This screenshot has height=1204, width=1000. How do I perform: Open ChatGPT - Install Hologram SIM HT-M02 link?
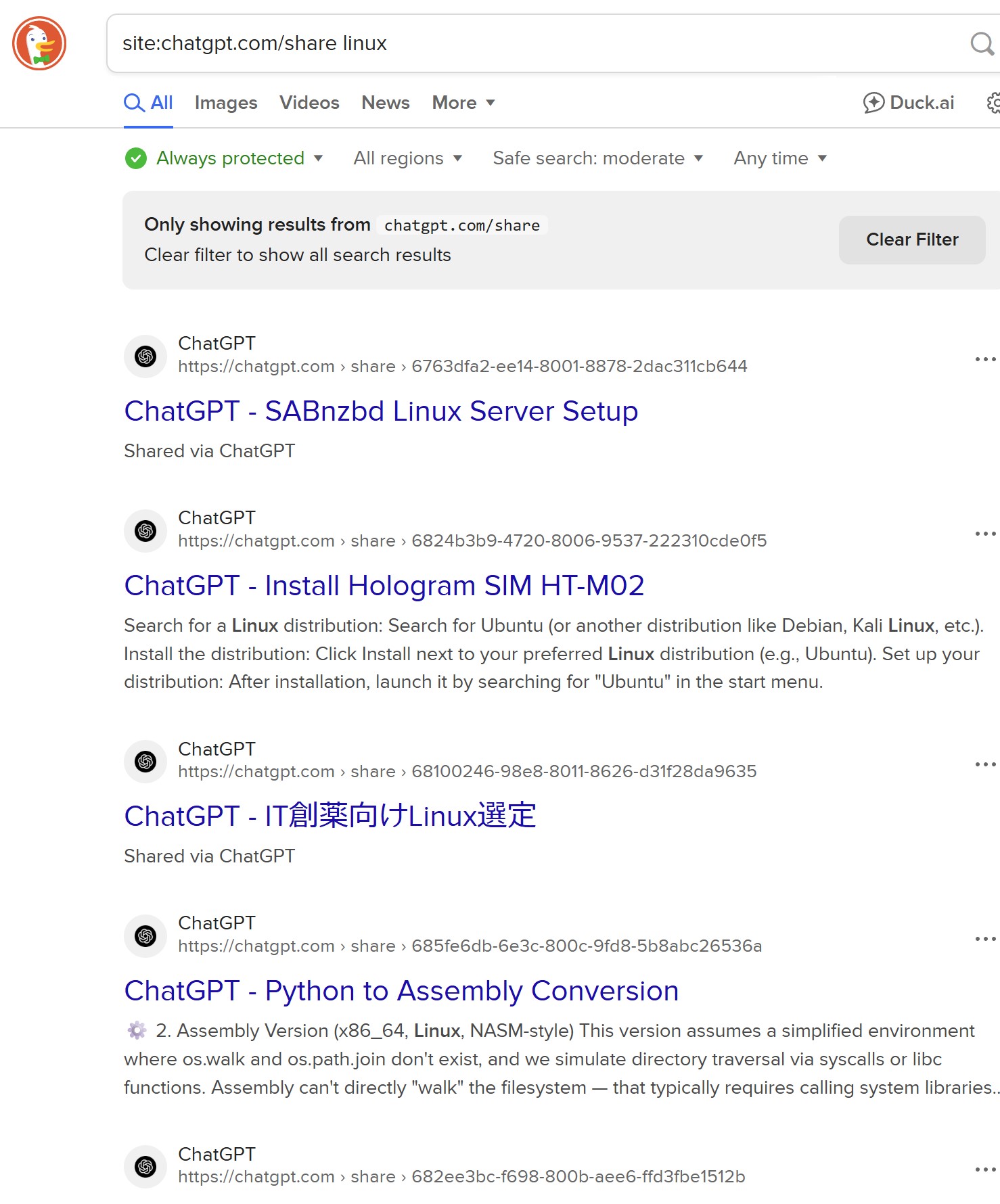coord(384,586)
